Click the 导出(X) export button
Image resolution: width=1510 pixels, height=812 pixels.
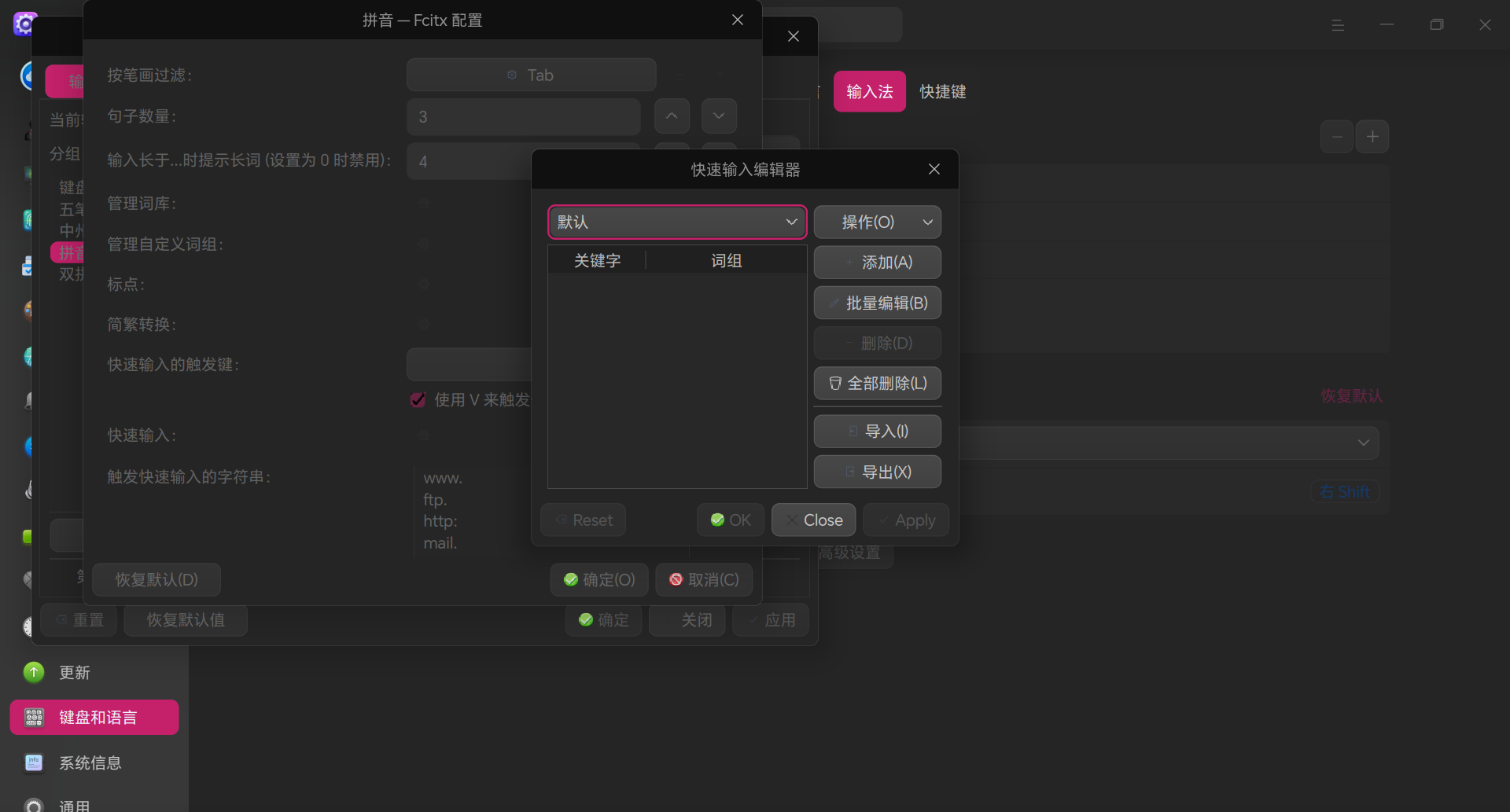878,472
